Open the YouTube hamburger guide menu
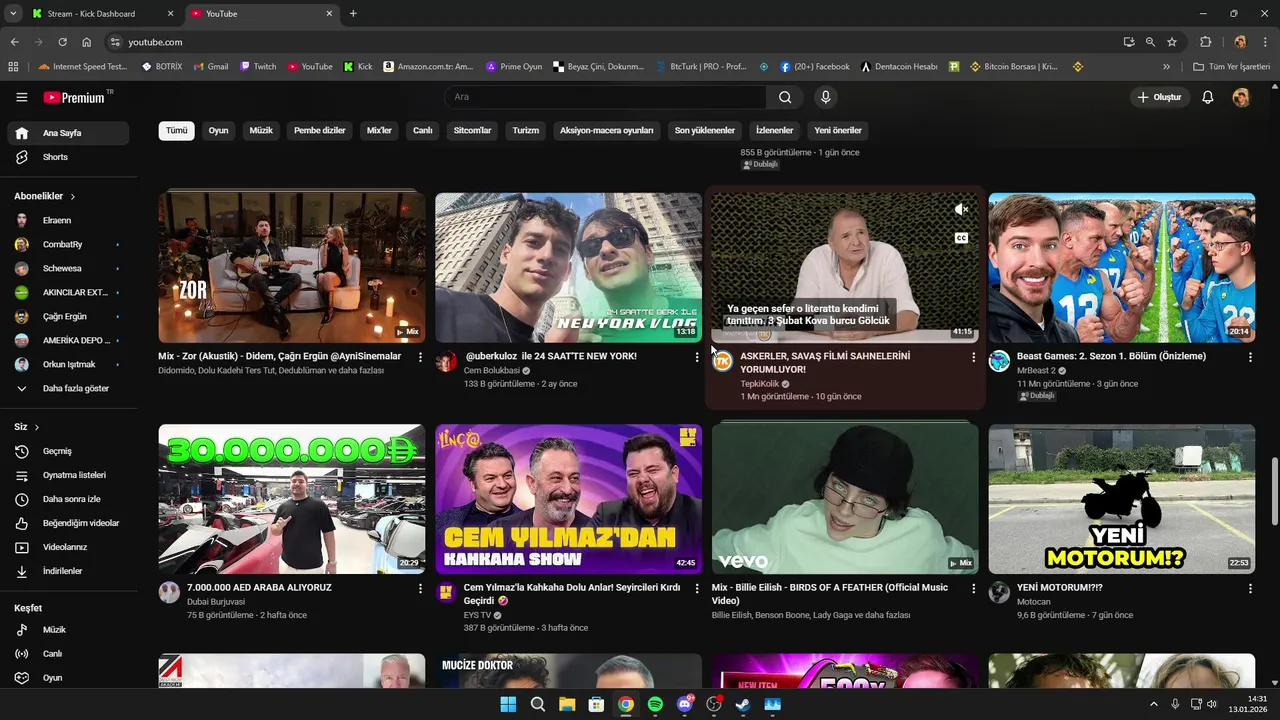The width and height of the screenshot is (1280, 720). pos(22,97)
